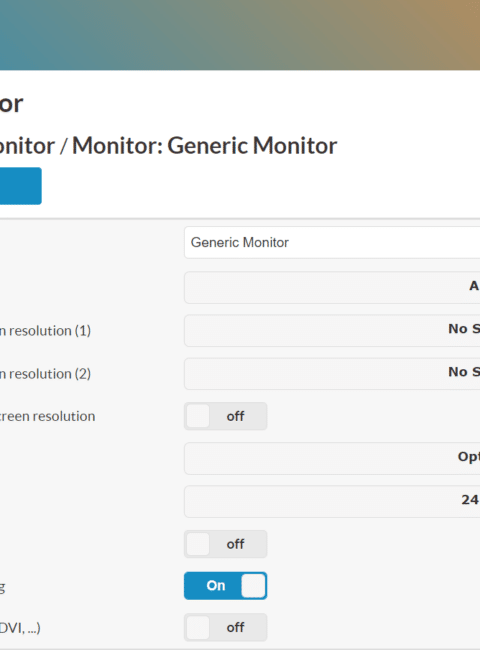Turn off the blue On toggle
The image size is (480, 650).
tap(225, 586)
